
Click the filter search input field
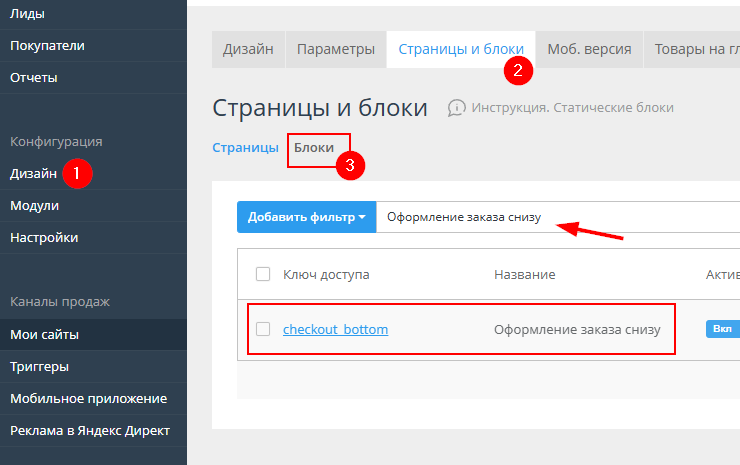(x=560, y=217)
